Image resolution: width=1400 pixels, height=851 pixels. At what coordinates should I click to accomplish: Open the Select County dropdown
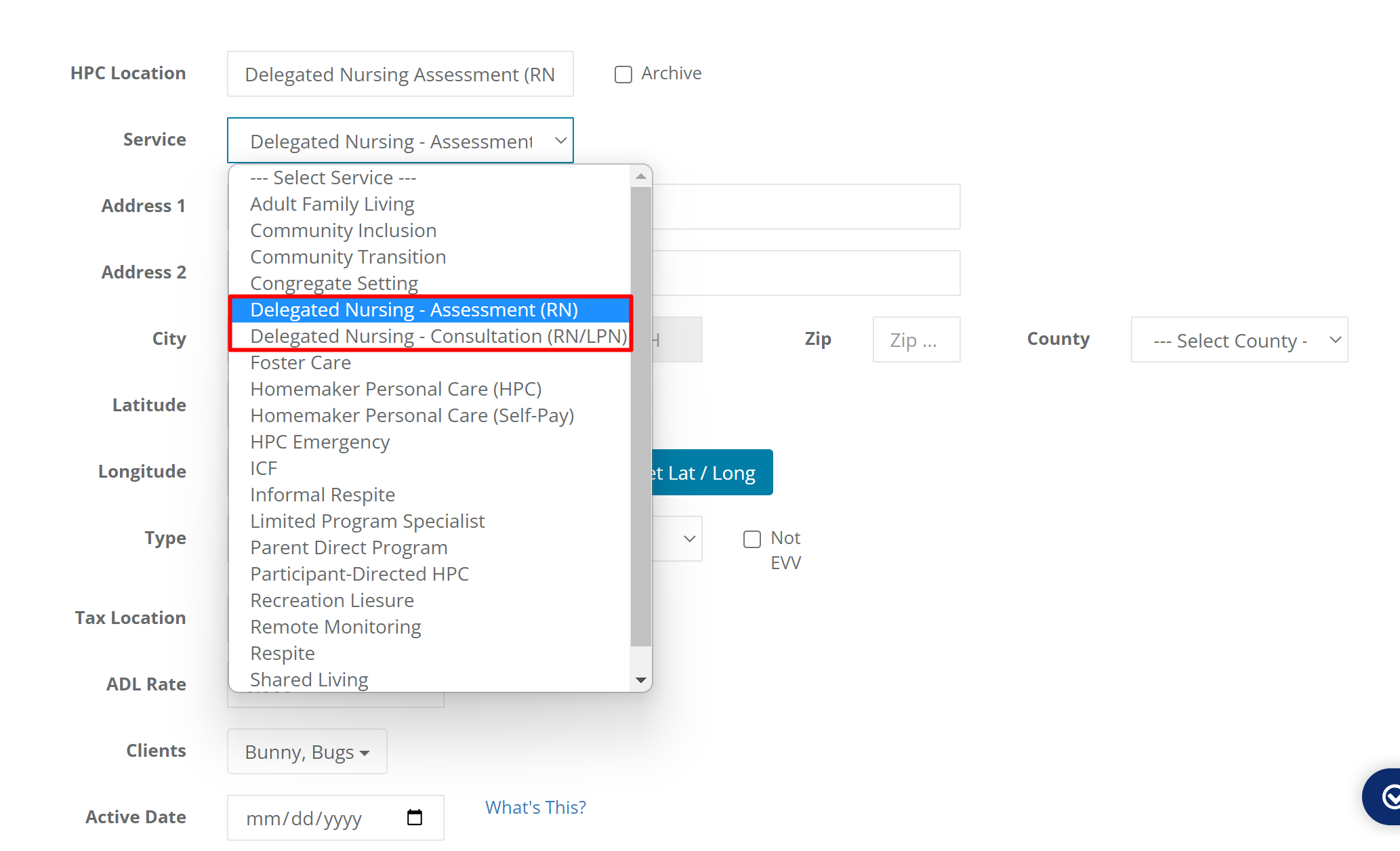1239,339
